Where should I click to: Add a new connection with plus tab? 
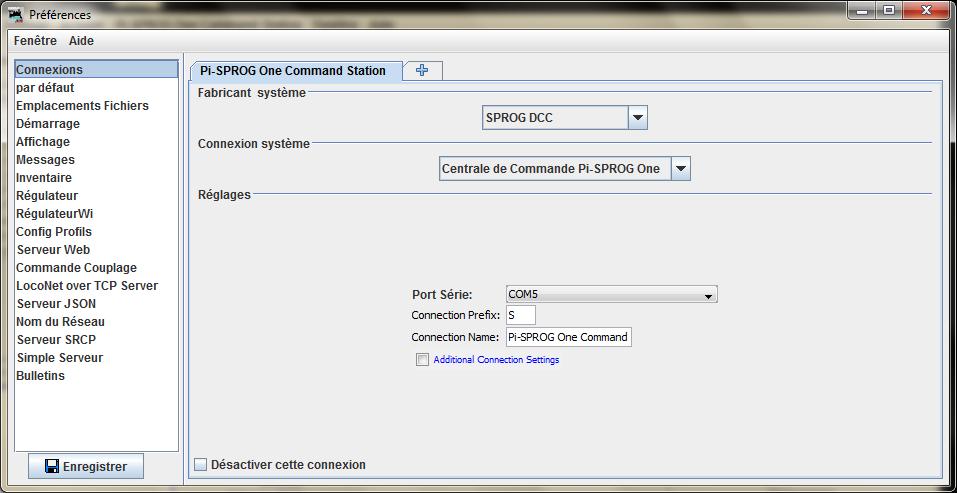tap(422, 71)
